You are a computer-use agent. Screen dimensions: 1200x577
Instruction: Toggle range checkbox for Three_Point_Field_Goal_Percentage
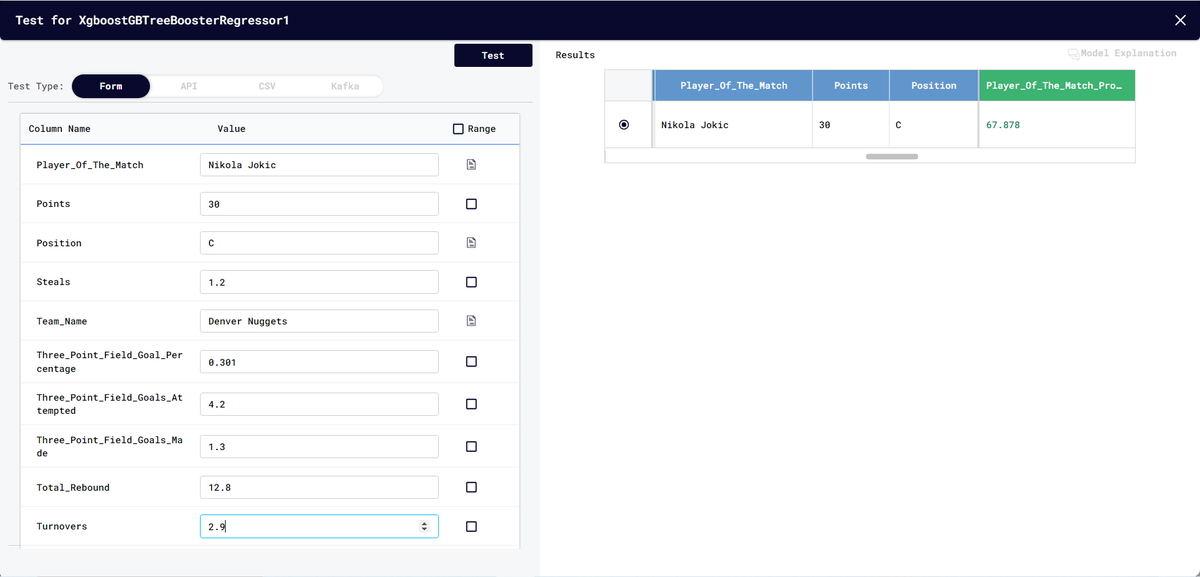click(471, 362)
